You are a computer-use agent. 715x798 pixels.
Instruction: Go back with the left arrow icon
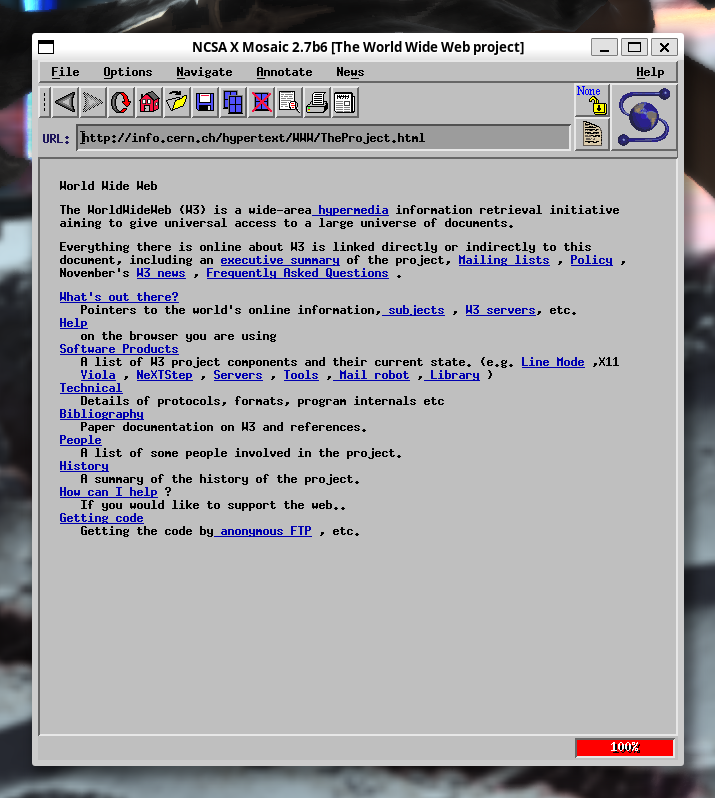coord(65,102)
